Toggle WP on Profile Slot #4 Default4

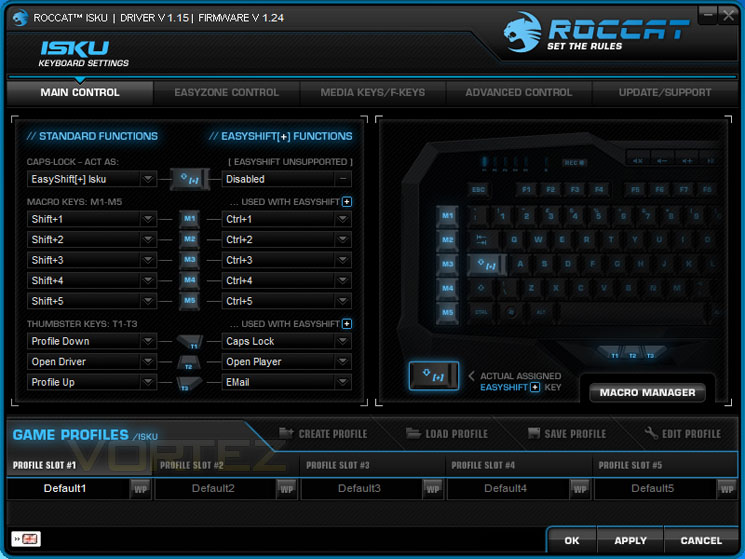(x=580, y=489)
